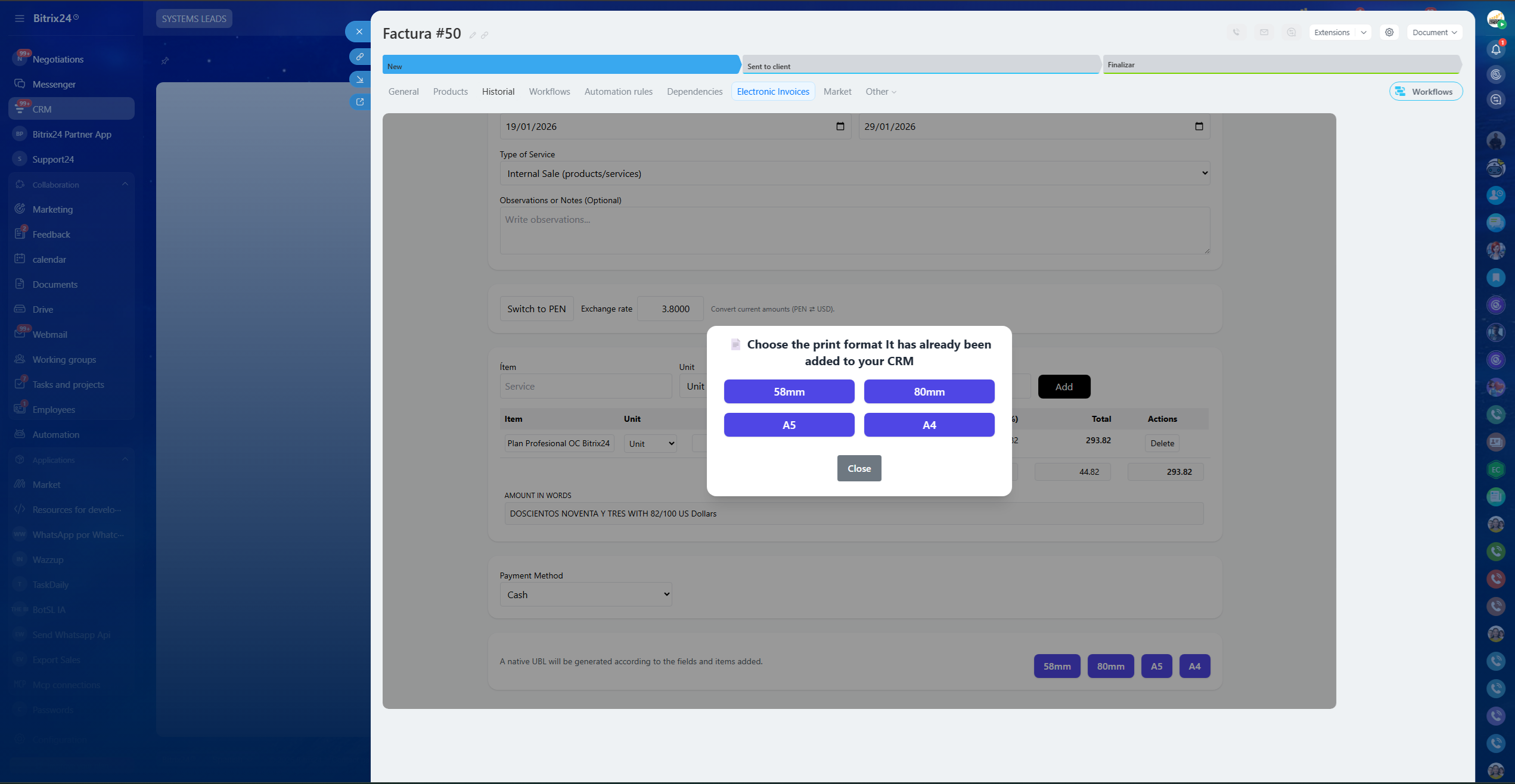Click the Exchange rate input field
1515x784 pixels.
[670, 309]
